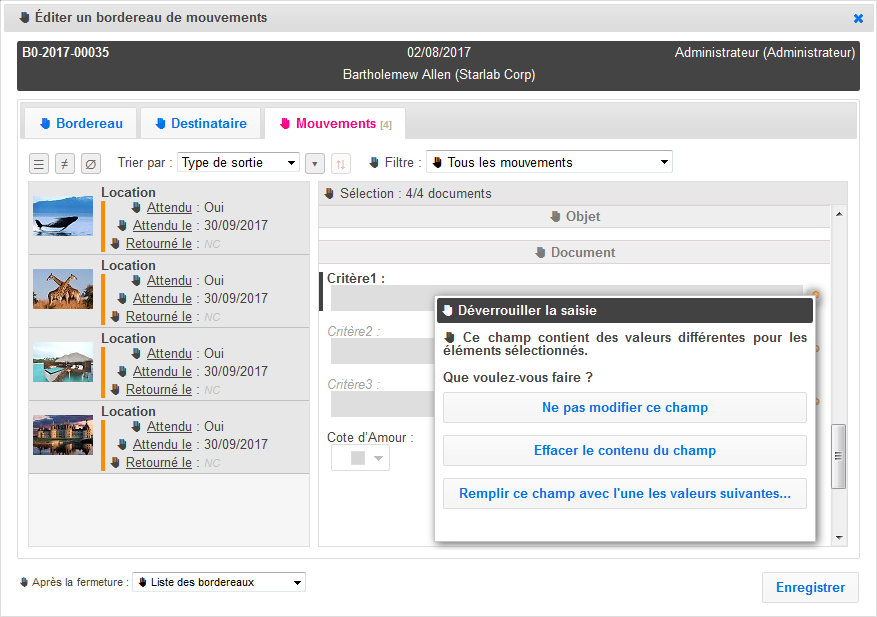Image resolution: width=877 pixels, height=617 pixels.
Task: Toggle descending sort arrow button
Action: coord(315,163)
